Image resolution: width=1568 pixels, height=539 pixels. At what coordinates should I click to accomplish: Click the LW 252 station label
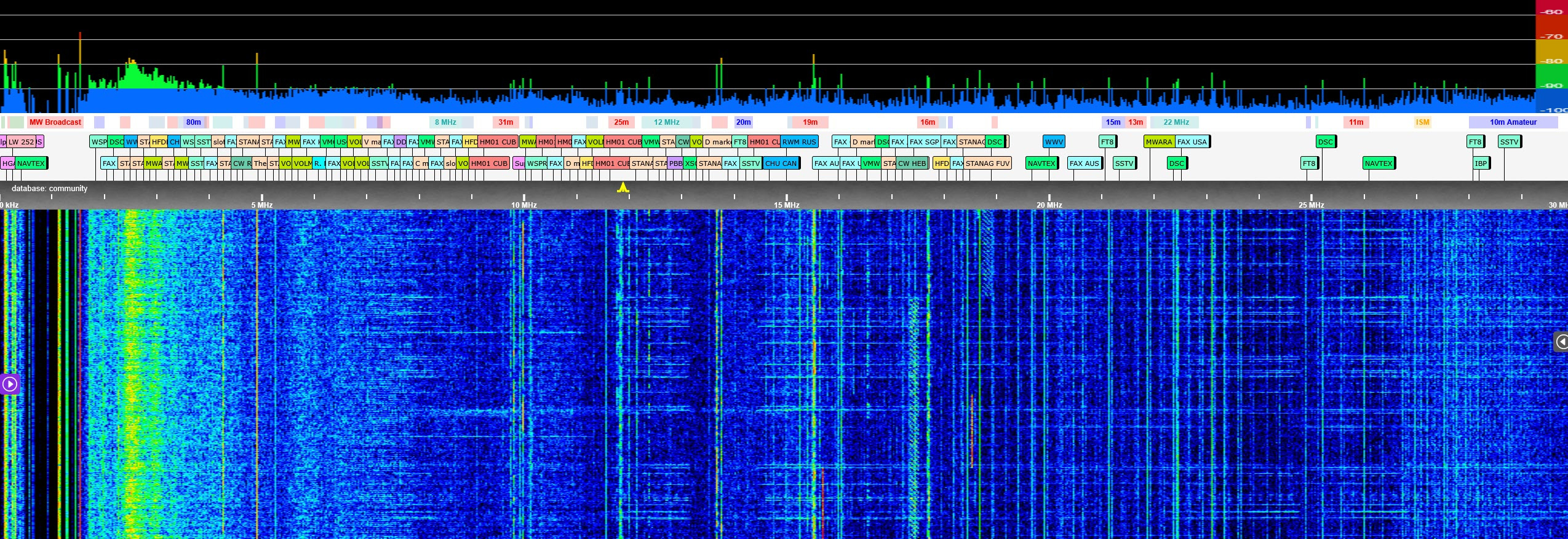(21, 142)
